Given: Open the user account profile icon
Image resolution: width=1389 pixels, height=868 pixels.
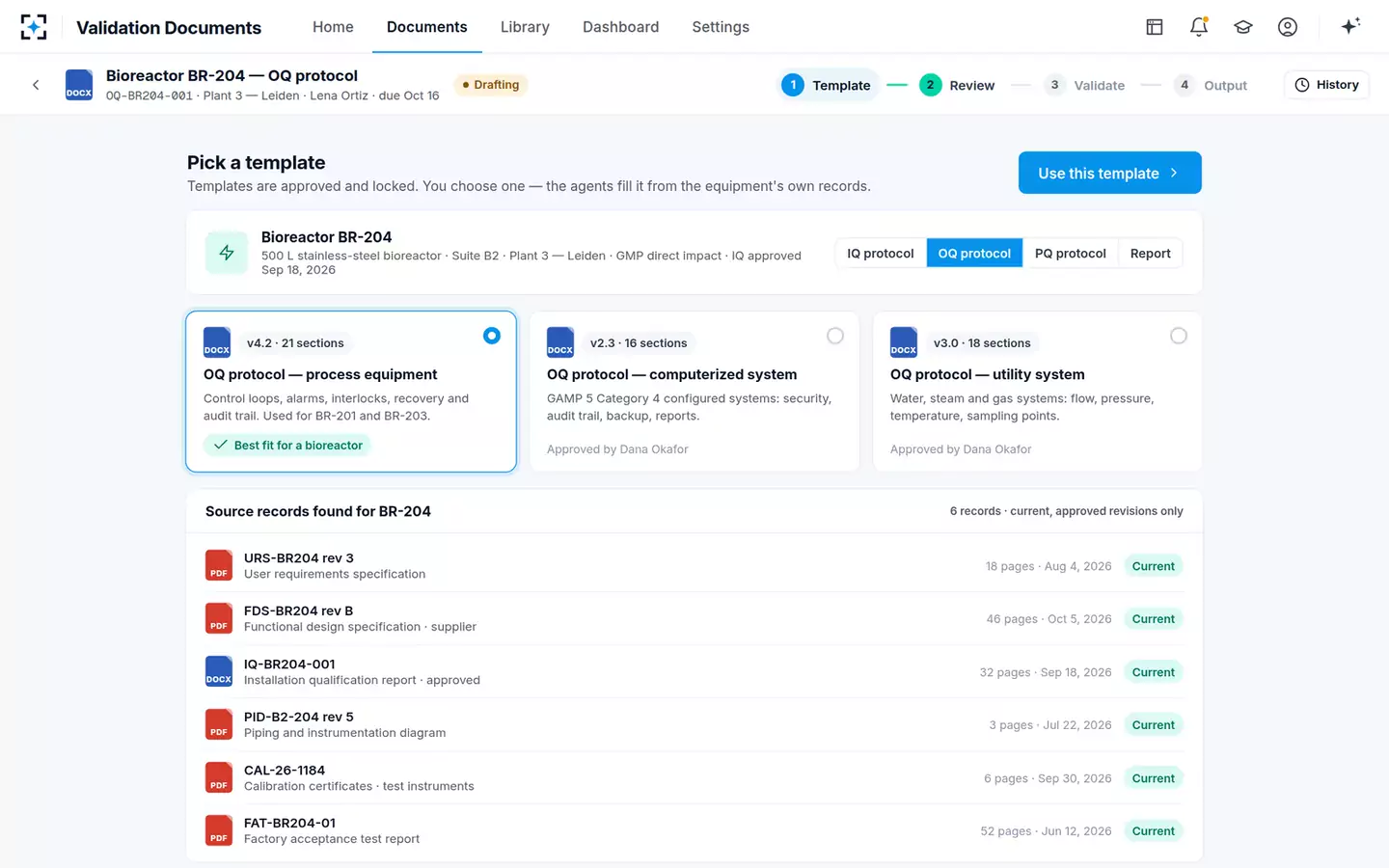Looking at the screenshot, I should pos(1288,27).
